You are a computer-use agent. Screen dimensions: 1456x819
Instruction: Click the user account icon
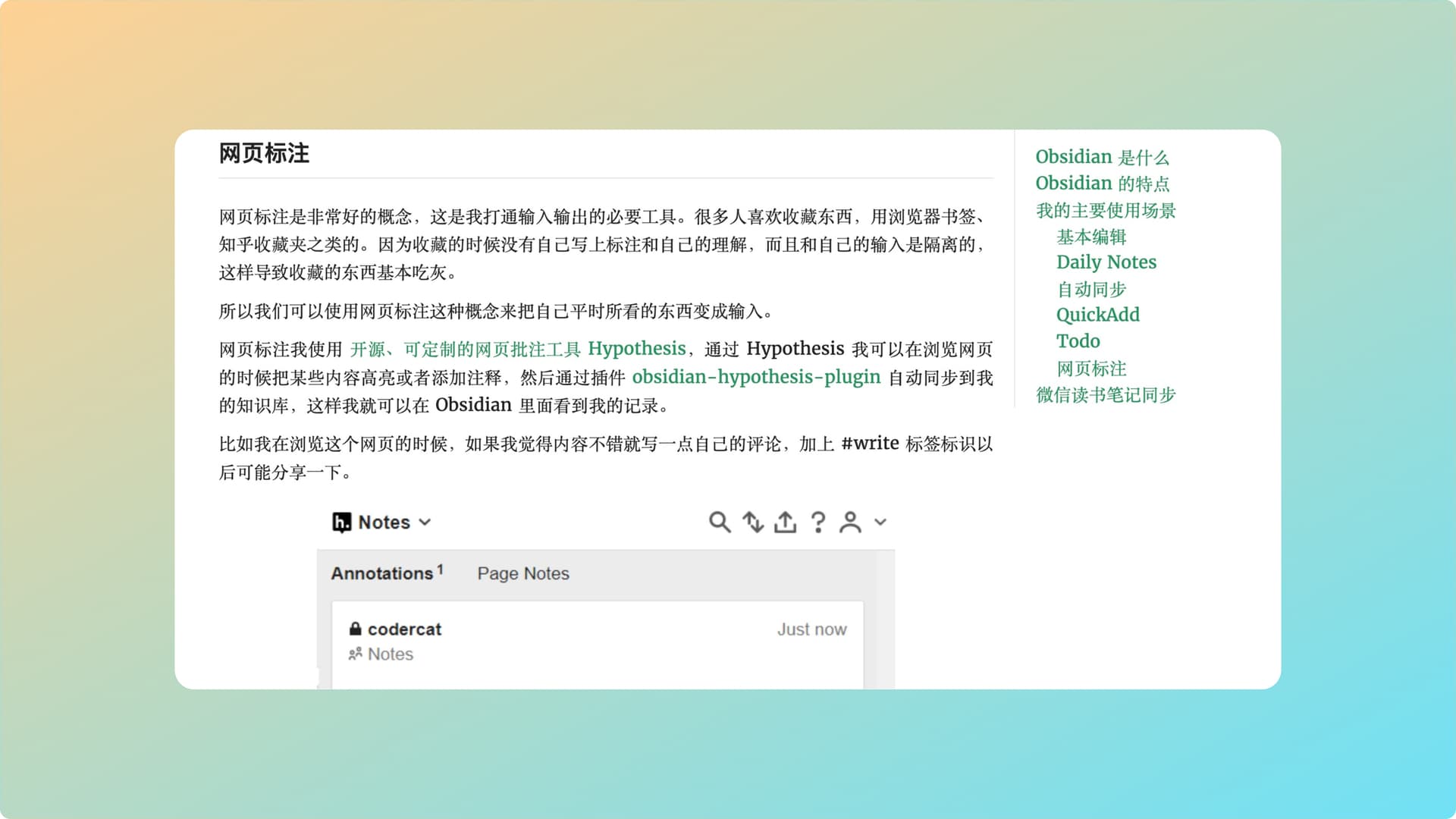click(x=850, y=522)
